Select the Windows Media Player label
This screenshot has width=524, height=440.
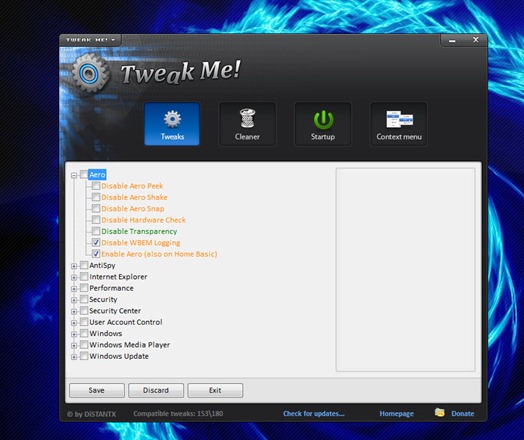(x=130, y=345)
